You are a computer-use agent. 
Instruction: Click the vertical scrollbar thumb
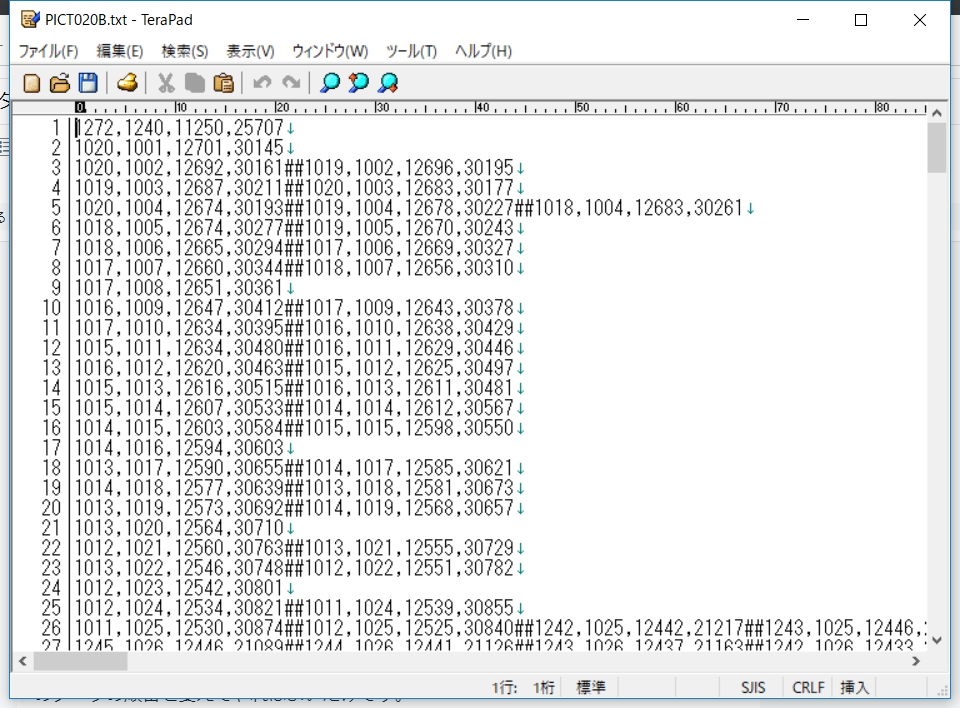coord(937,148)
